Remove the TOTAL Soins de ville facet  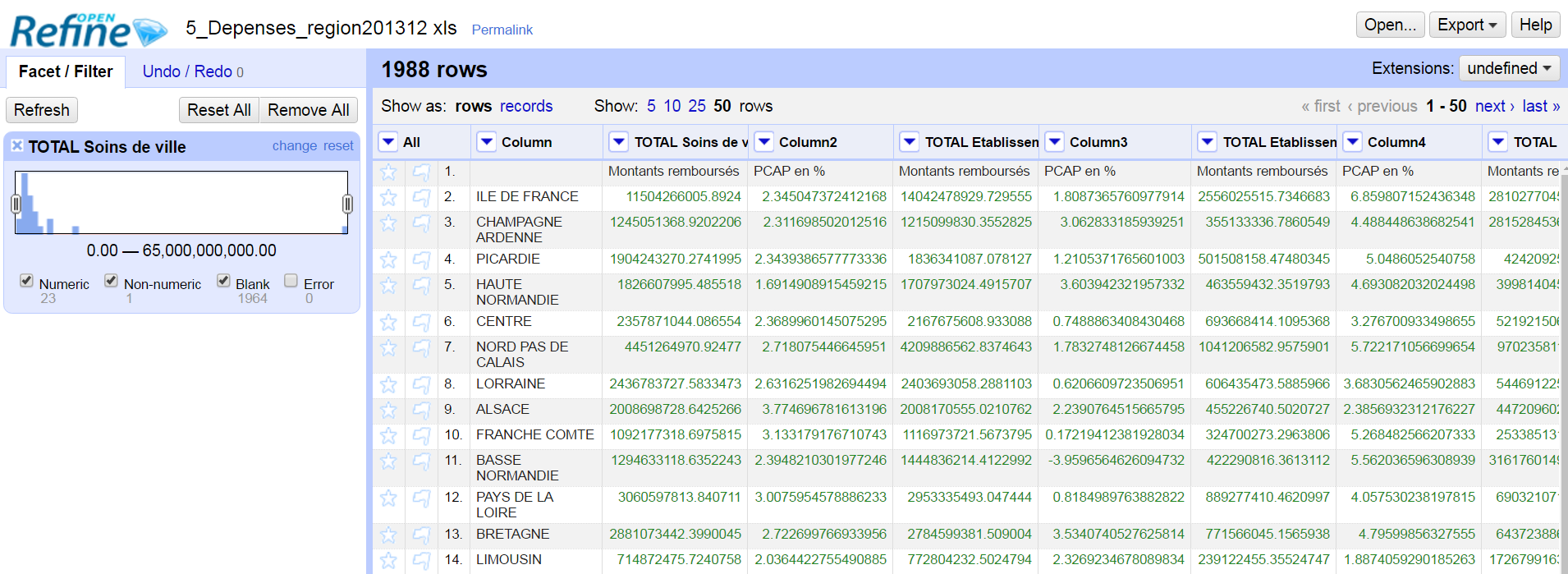pyautogui.click(x=16, y=146)
